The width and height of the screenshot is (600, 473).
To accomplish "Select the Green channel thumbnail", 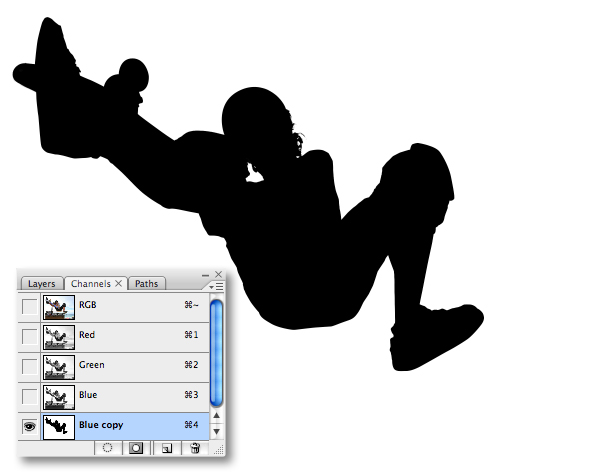I will coord(59,367).
